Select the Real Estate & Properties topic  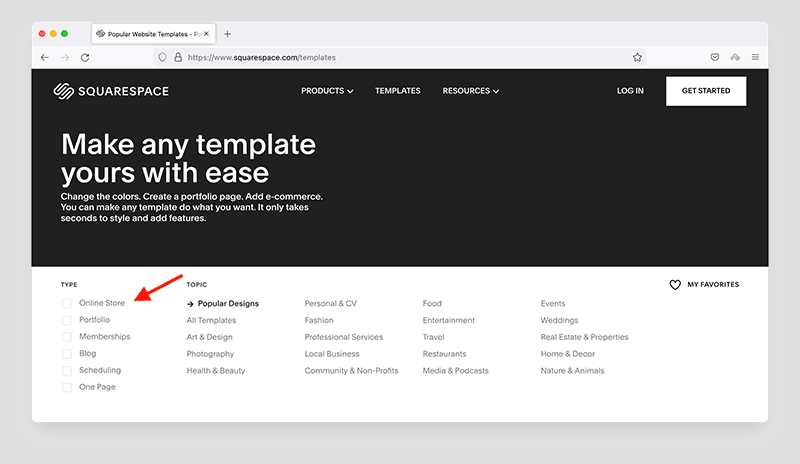[x=585, y=337]
